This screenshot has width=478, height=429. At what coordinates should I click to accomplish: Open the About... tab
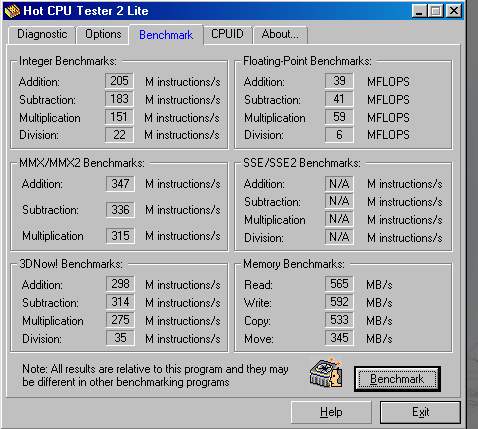280,35
